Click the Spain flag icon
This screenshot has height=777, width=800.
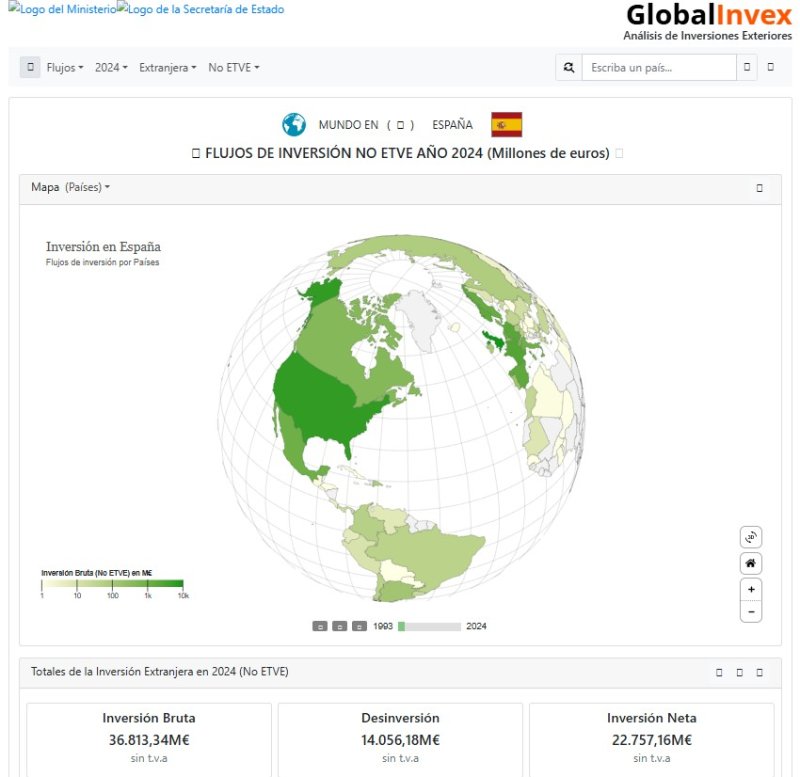506,125
